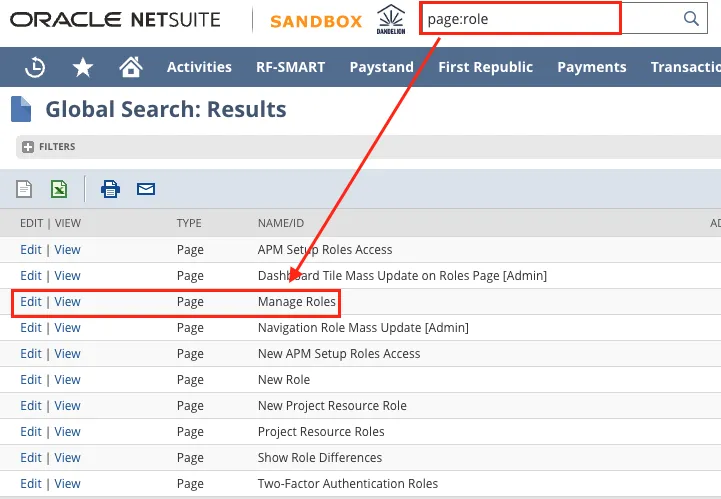
Task: Open the Recent Records clock icon
Action: pyautogui.click(x=35, y=67)
